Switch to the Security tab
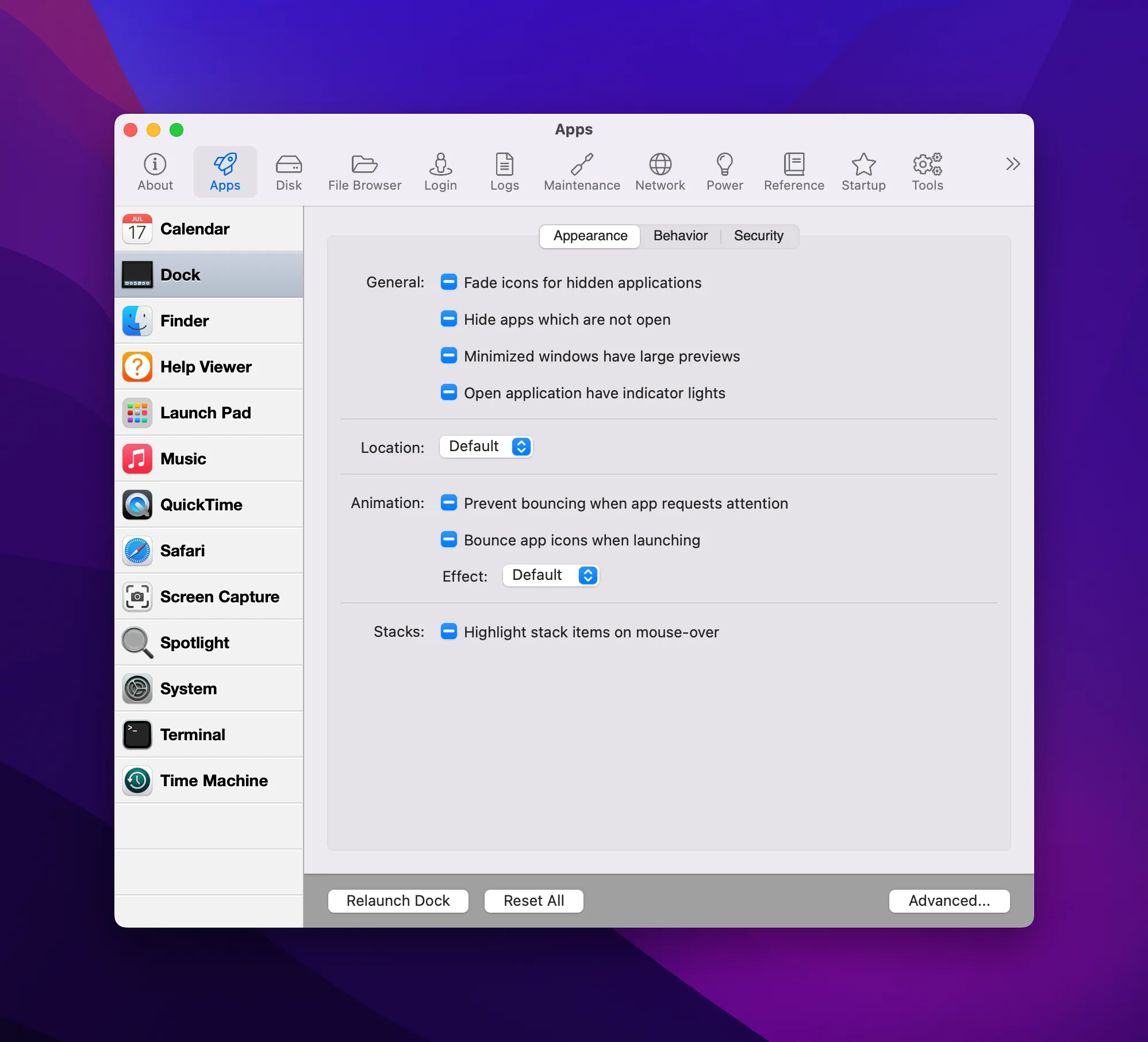Screen dimensions: 1148x1042 [x=758, y=236]
